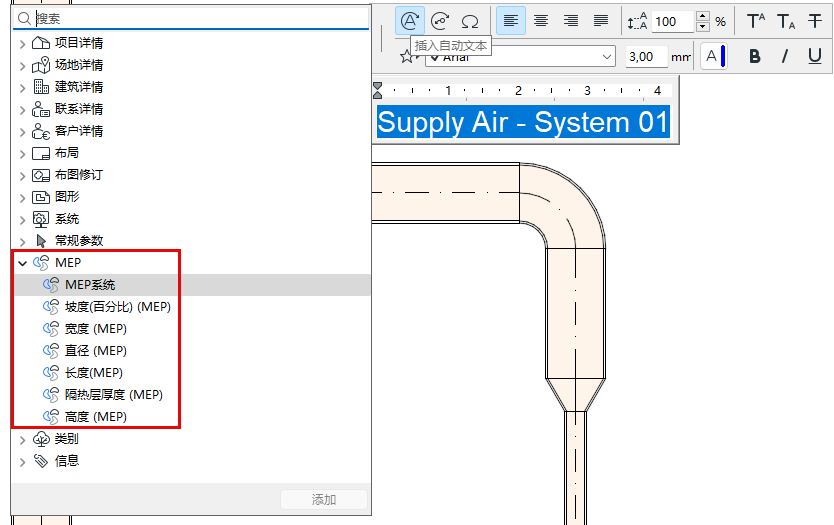
Task: Toggle superscript formatting
Action: tap(755, 21)
